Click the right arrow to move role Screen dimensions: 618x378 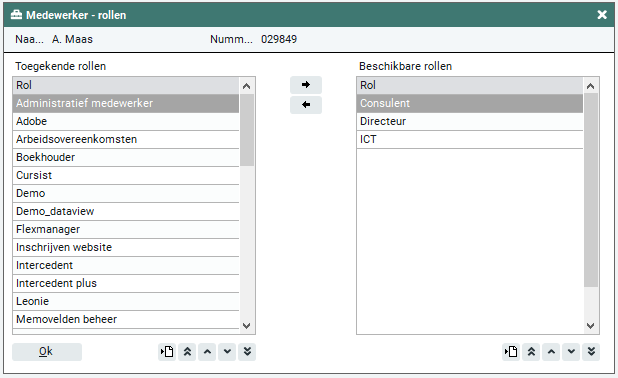click(306, 85)
